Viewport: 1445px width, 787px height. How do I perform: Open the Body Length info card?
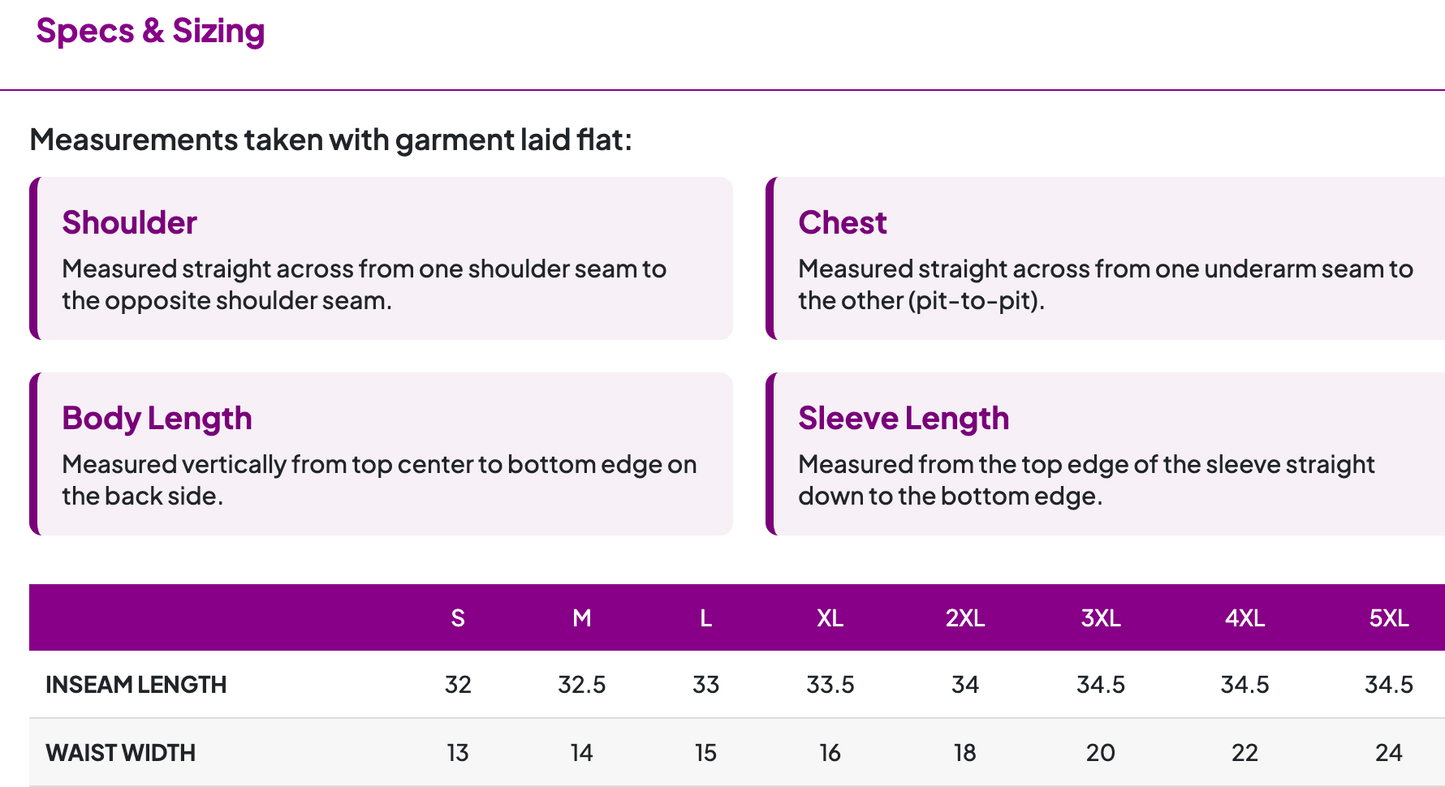(381, 454)
